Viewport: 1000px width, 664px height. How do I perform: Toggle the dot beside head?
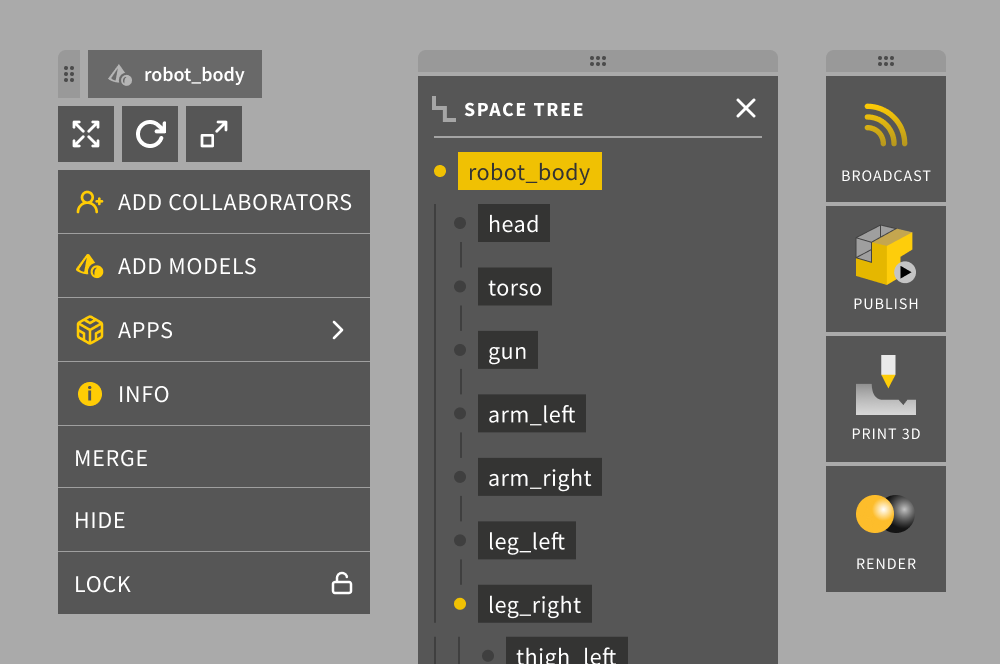point(460,223)
